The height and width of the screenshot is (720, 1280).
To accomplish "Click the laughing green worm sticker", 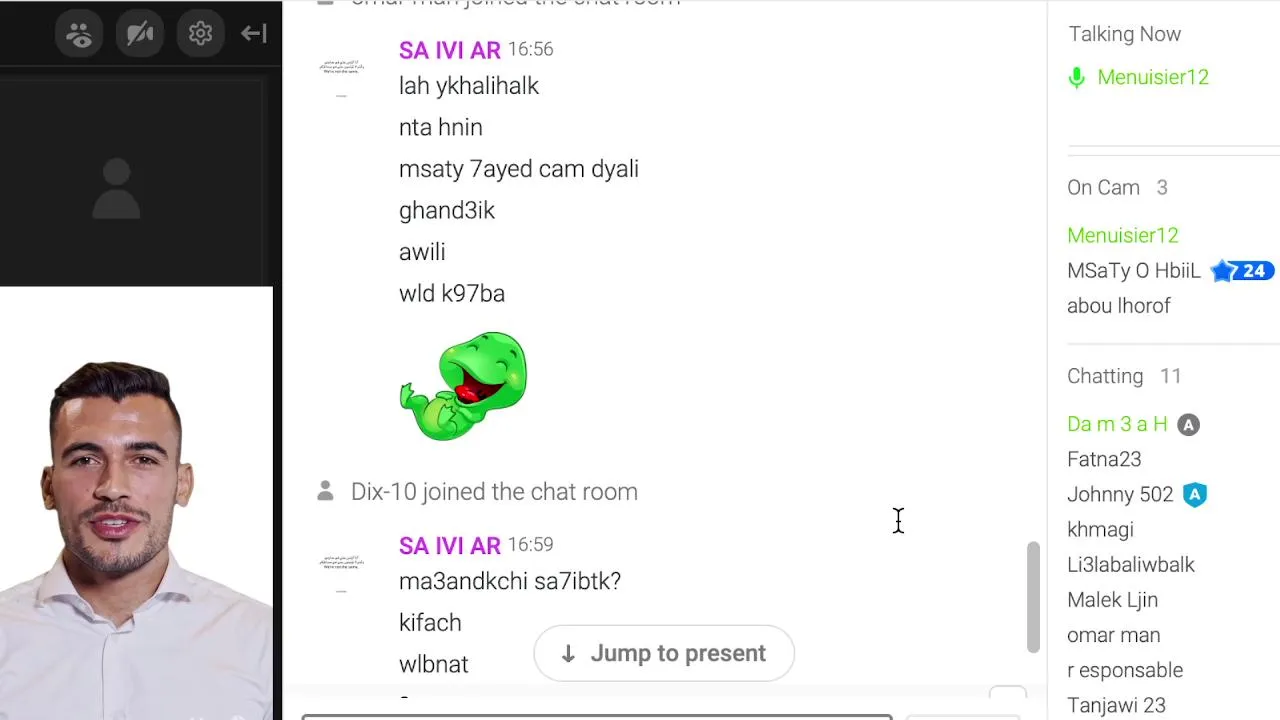I will (463, 387).
